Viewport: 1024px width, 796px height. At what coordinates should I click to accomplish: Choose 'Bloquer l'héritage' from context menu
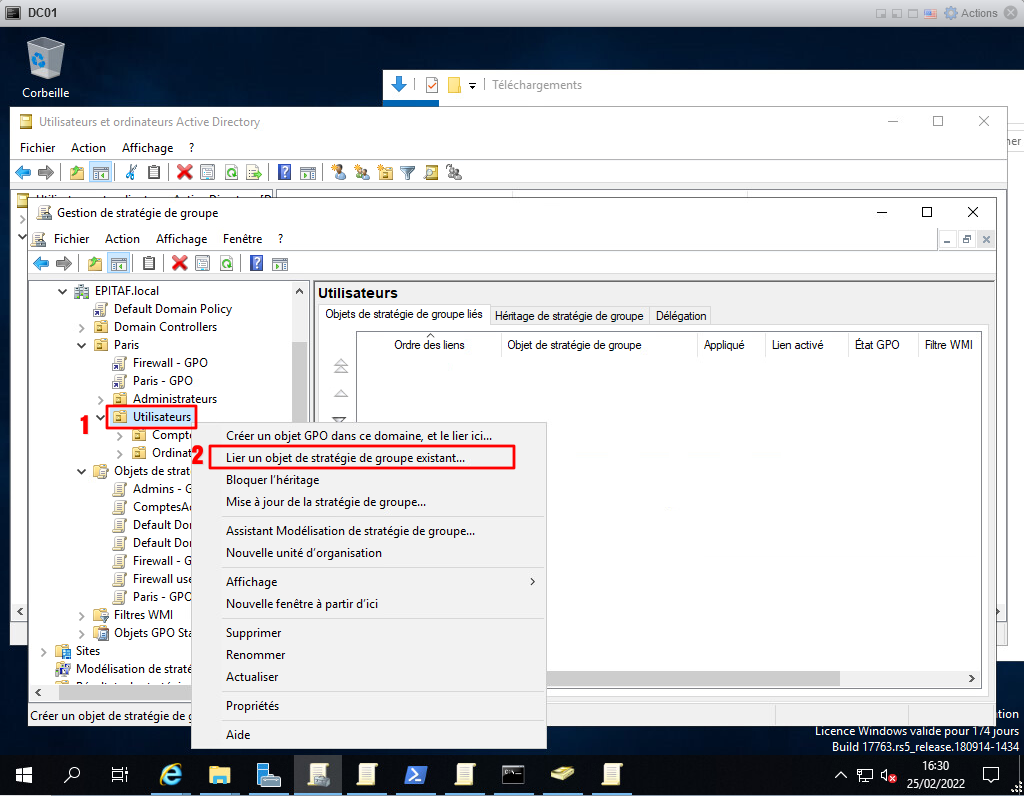[272, 480]
